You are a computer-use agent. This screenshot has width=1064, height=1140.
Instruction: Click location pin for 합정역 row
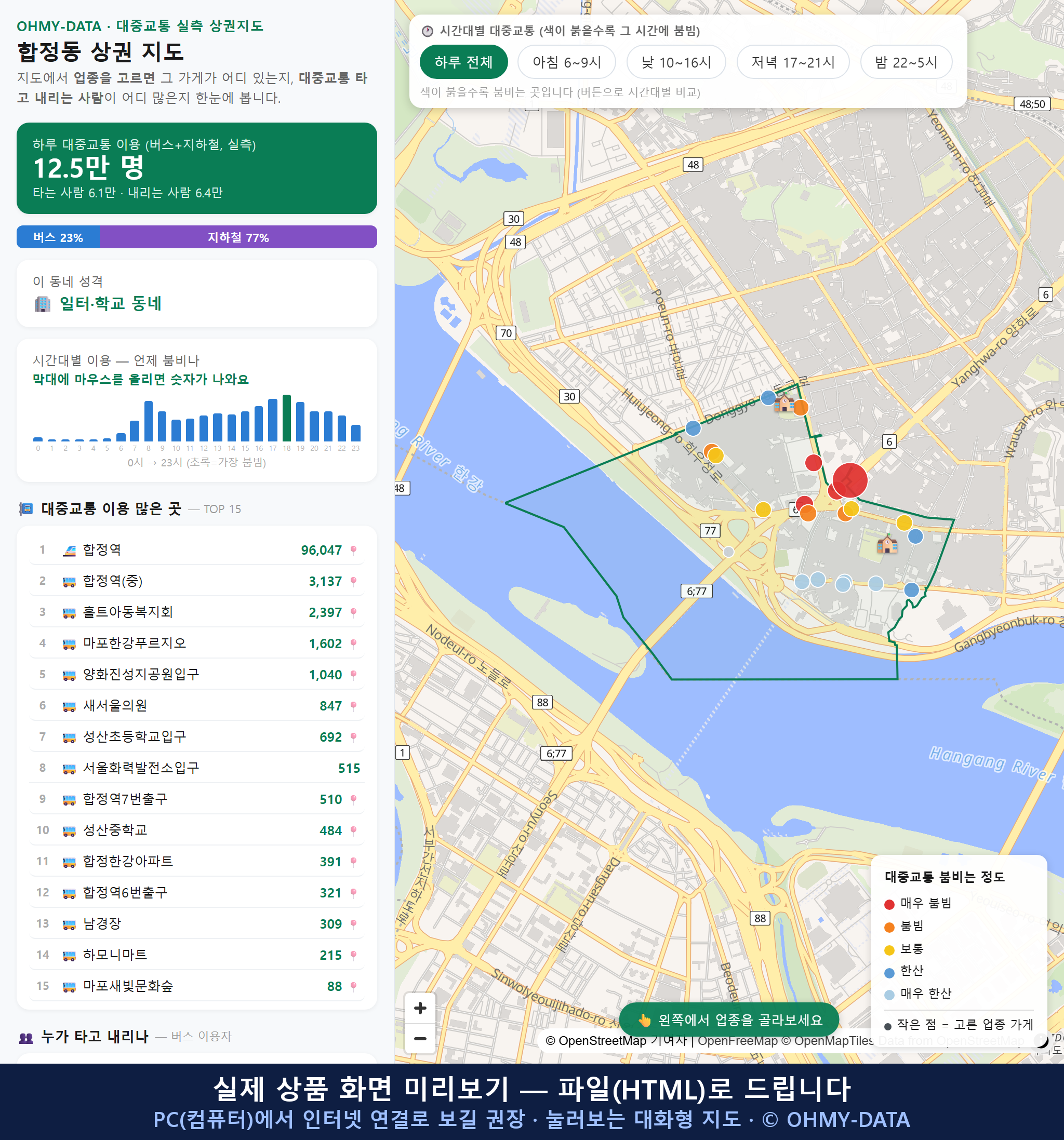pyautogui.click(x=353, y=550)
